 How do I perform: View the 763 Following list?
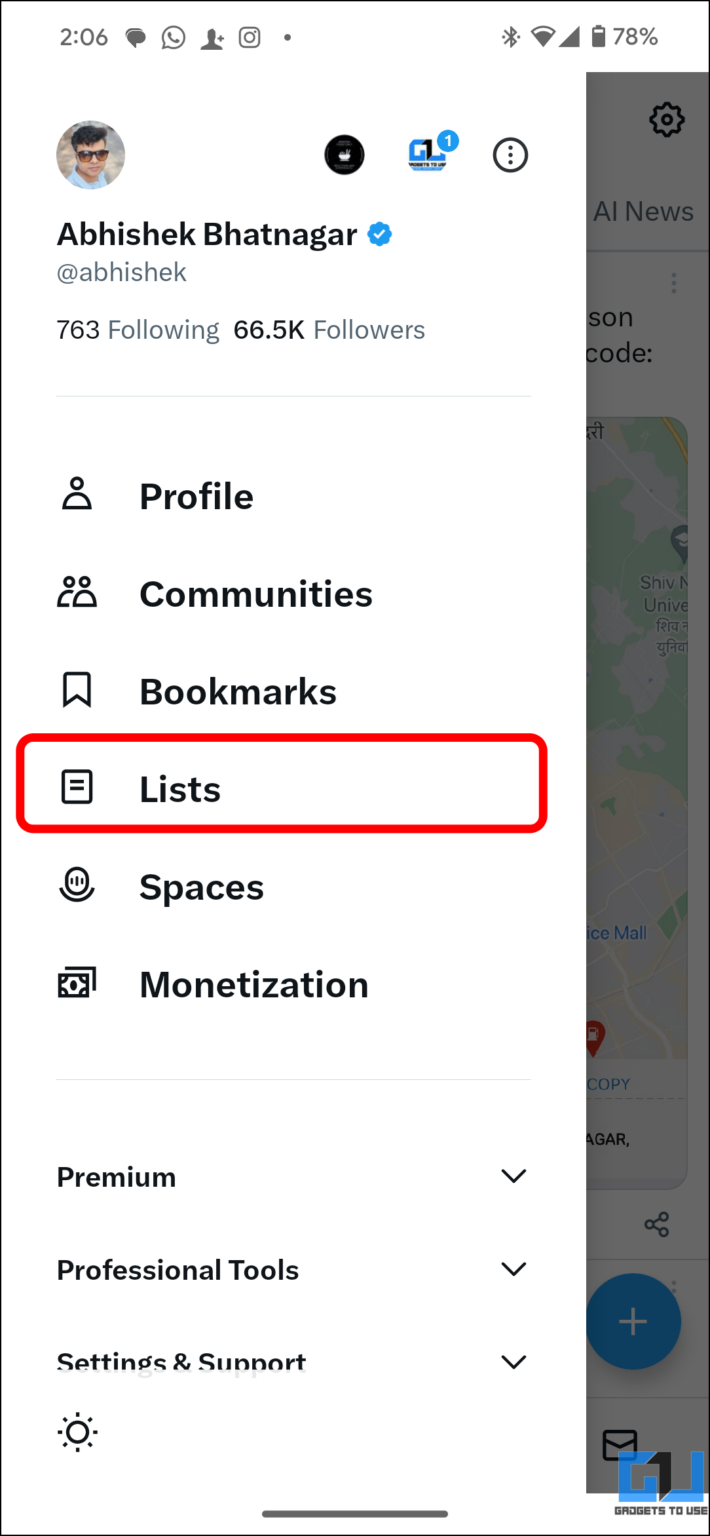tap(138, 330)
